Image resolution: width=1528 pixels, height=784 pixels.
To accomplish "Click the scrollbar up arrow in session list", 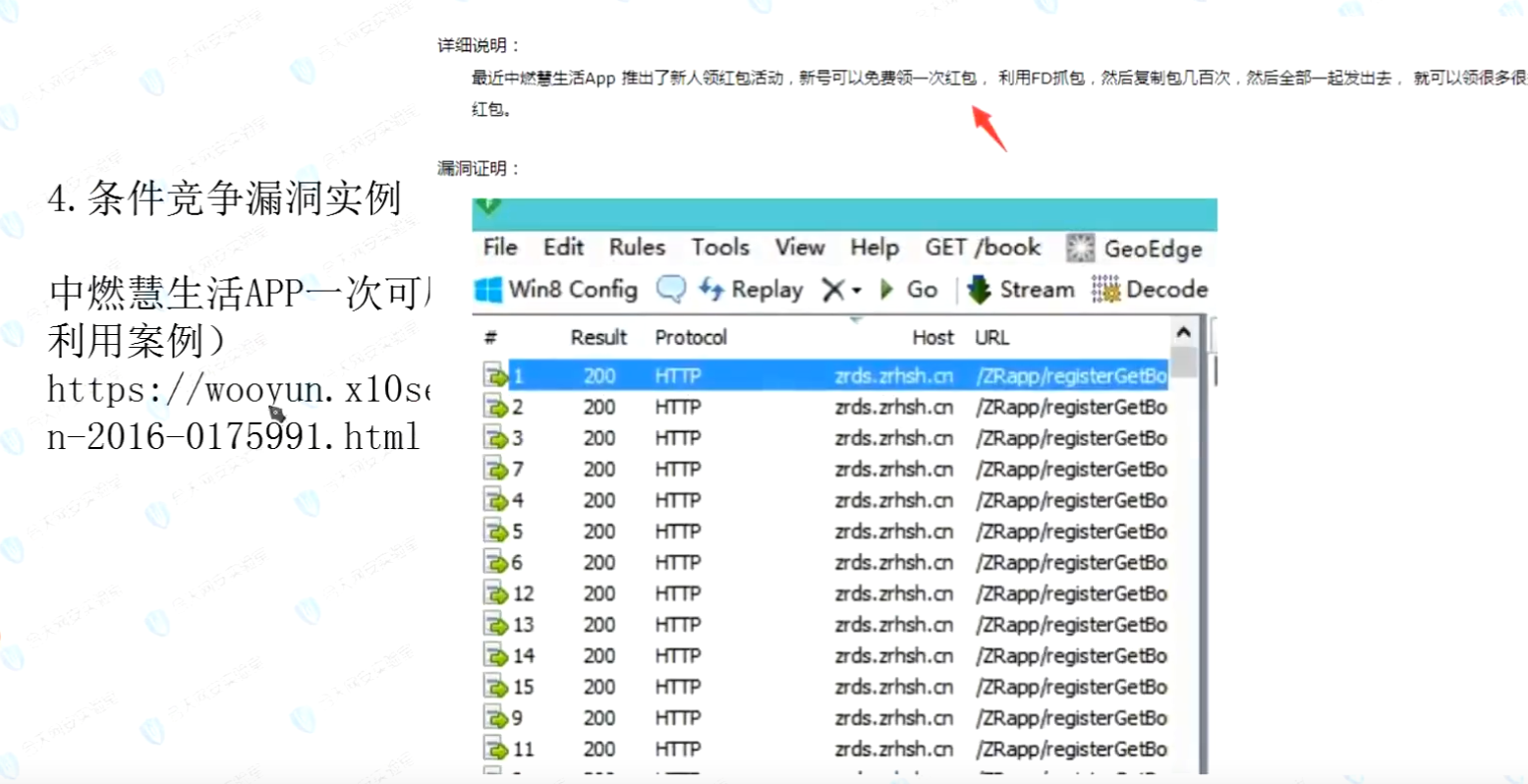I will pos(1184,332).
